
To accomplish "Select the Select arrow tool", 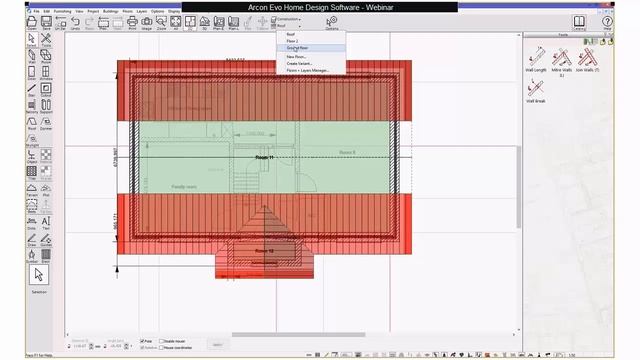I will tap(32, 40).
